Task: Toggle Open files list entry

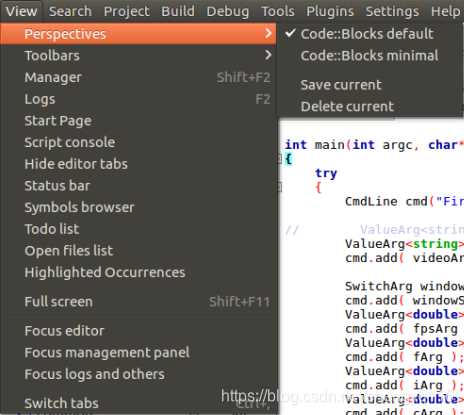Action: coord(138,251)
